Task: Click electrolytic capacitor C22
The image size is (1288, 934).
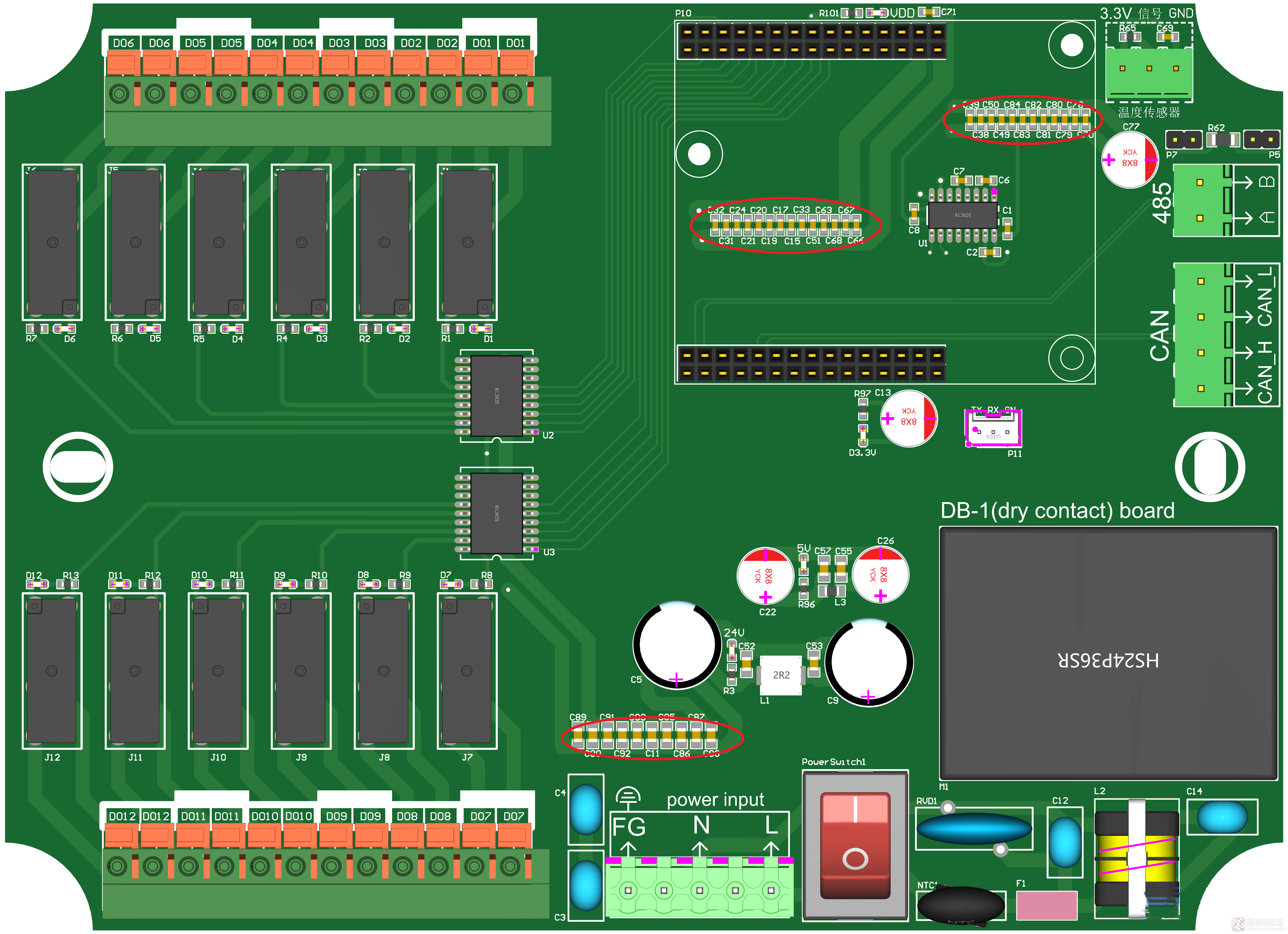Action: (x=765, y=576)
